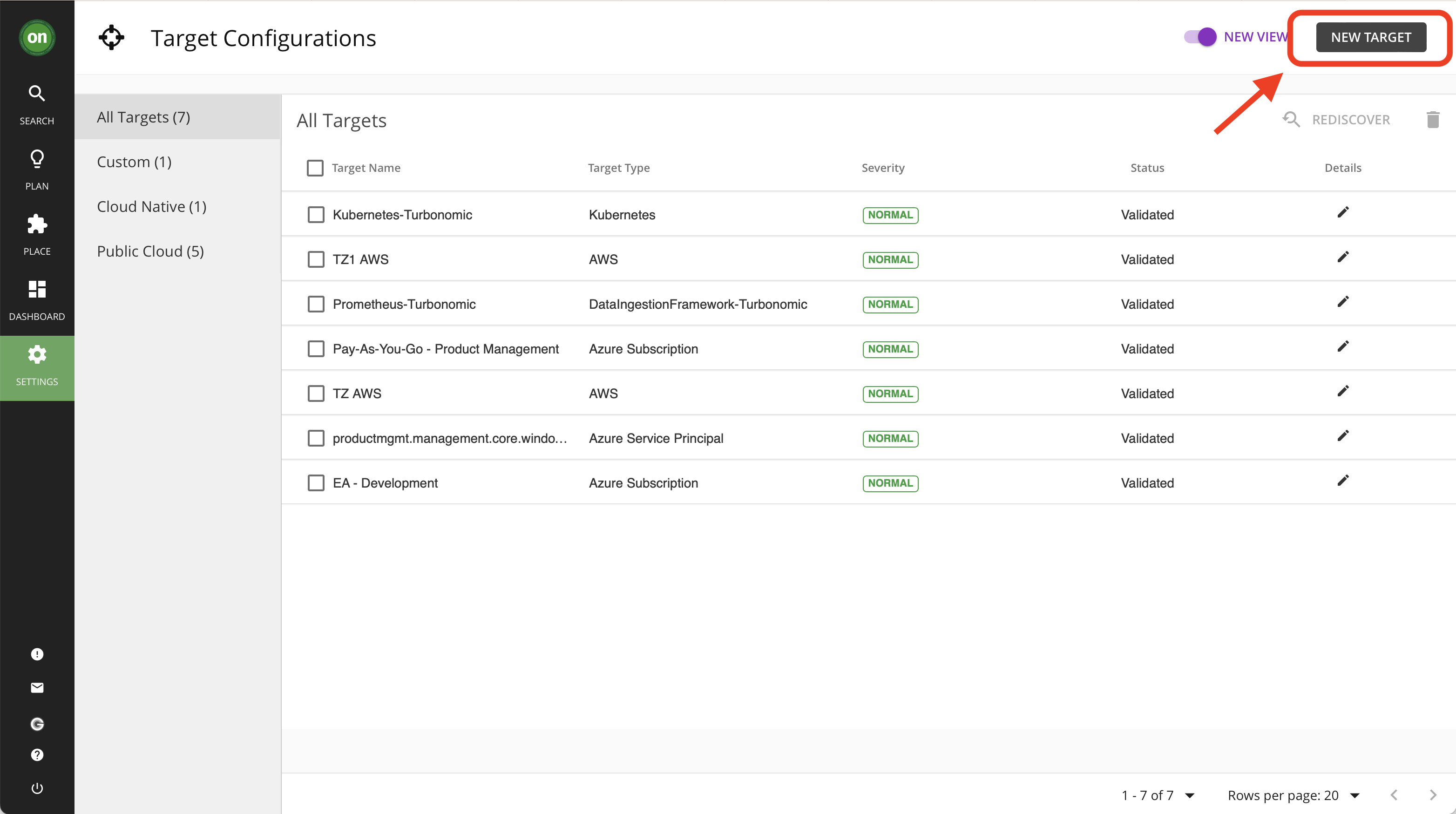Click the edit pencil icon for TZ AWS

[x=1343, y=391]
